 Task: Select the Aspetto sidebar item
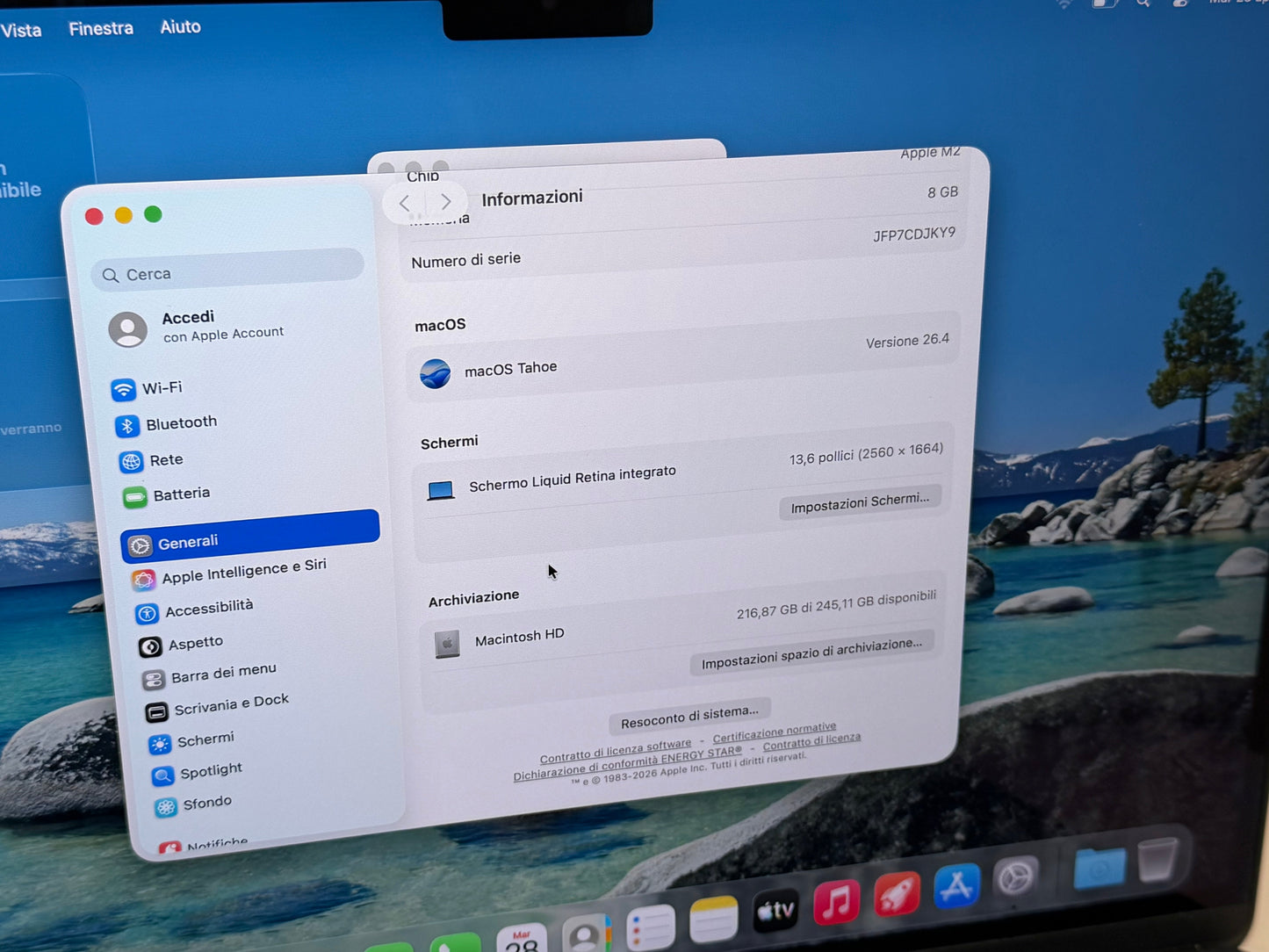181,645
